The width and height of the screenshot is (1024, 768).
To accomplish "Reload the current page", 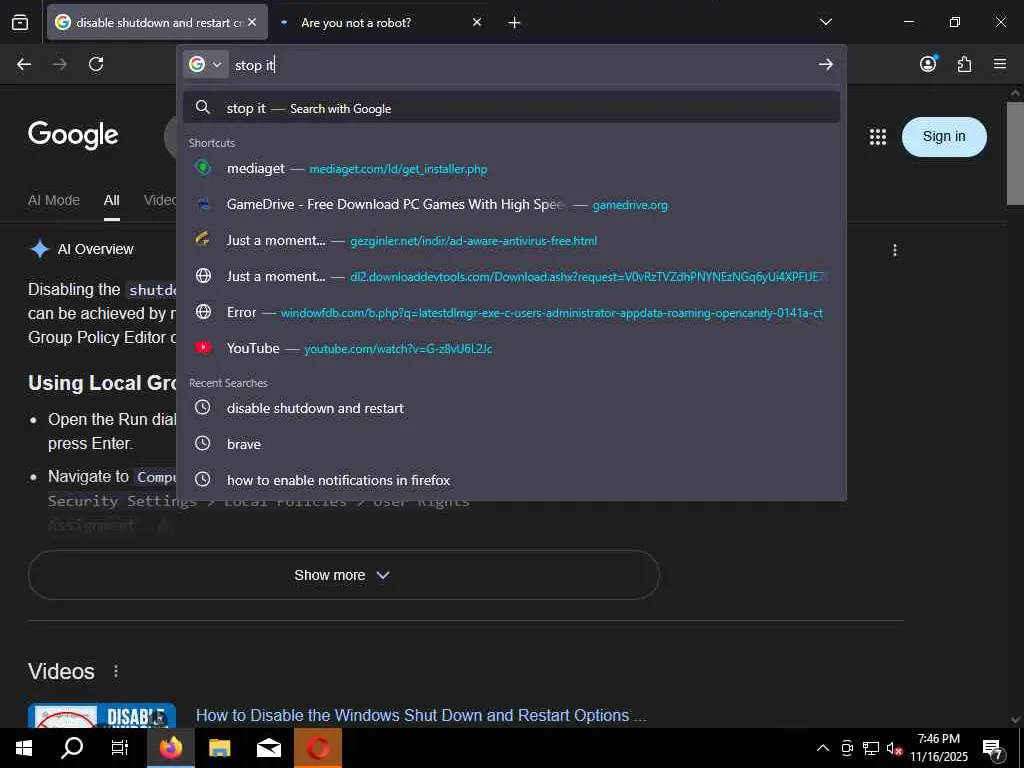I will click(x=96, y=64).
